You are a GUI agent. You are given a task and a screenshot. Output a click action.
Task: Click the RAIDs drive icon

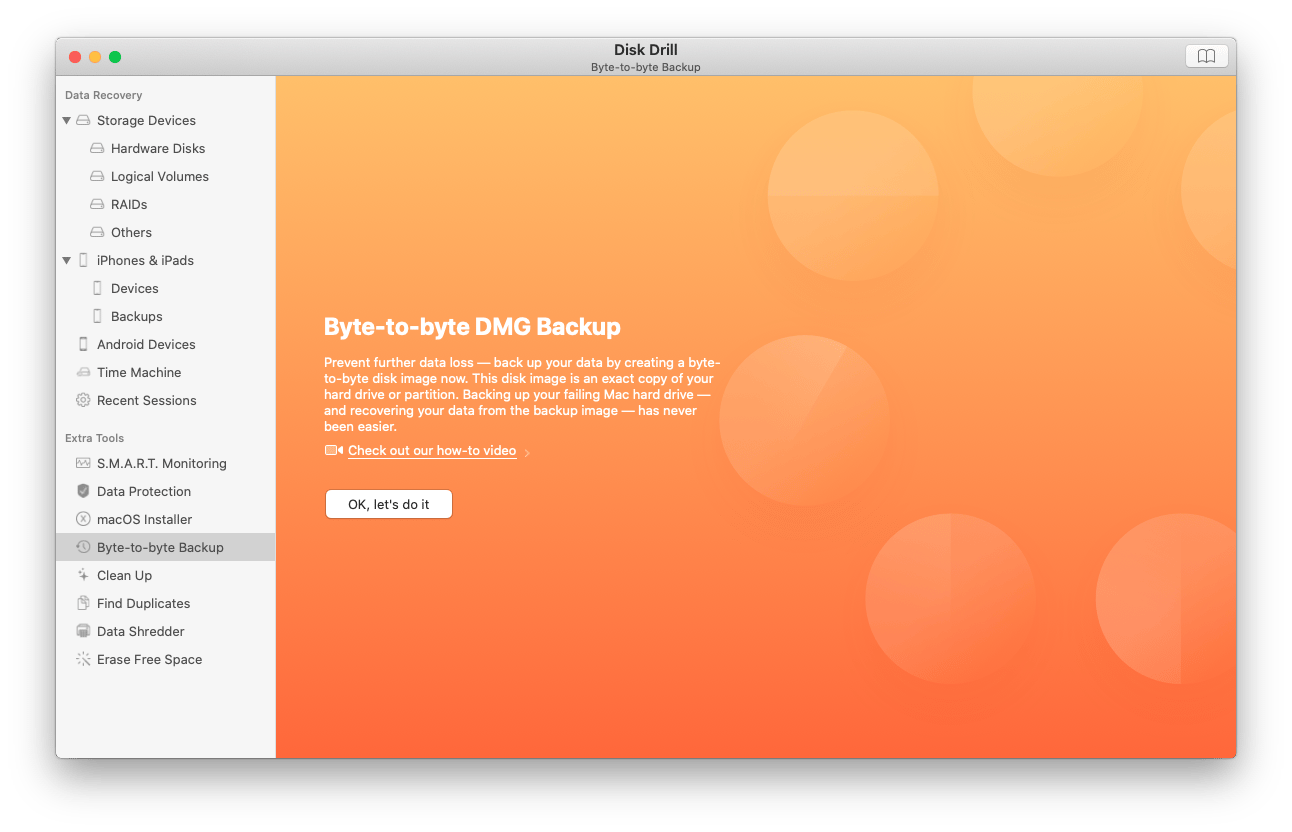point(97,204)
